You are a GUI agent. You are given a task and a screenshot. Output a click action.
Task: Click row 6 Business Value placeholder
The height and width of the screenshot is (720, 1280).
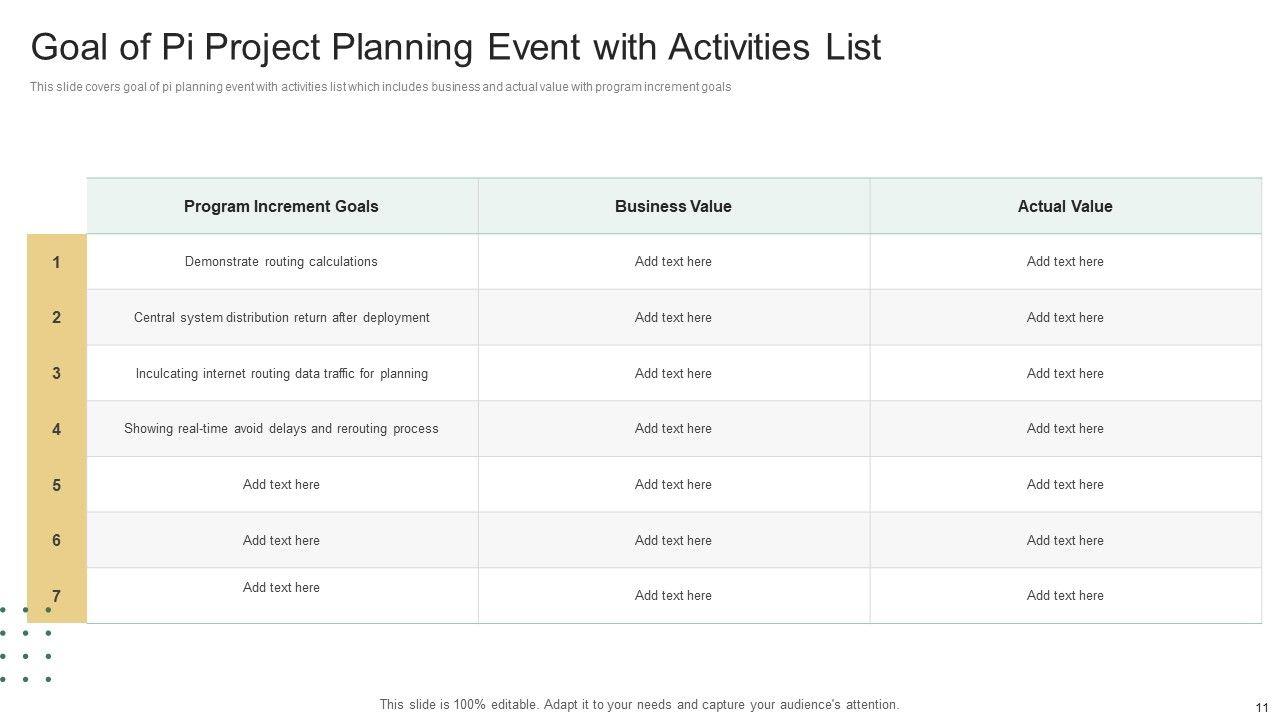coord(673,541)
